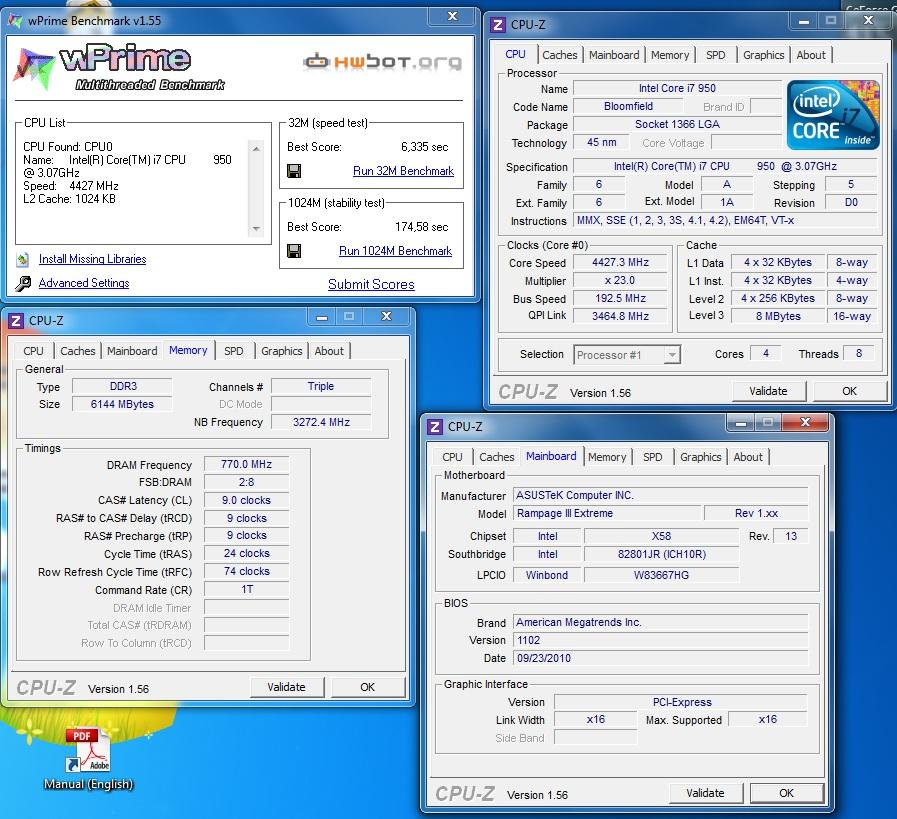The image size is (897, 819).
Task: Click the CPU-Z title icon in the Mainboard window
Action: 435,427
